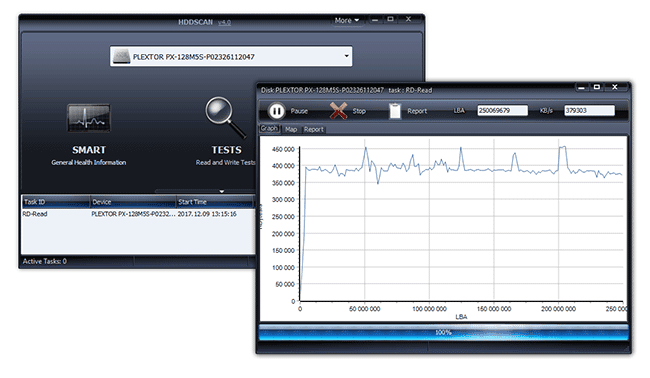
Task: Click the Device column header
Action: (x=133, y=202)
